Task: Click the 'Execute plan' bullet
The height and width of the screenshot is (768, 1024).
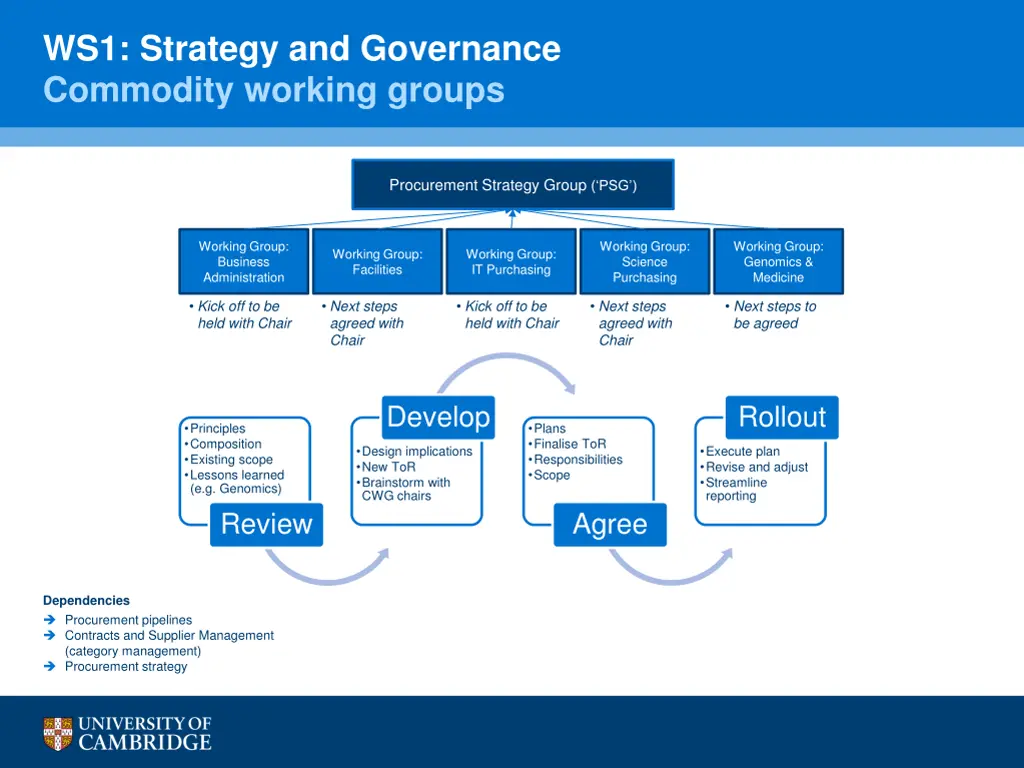Action: click(740, 451)
